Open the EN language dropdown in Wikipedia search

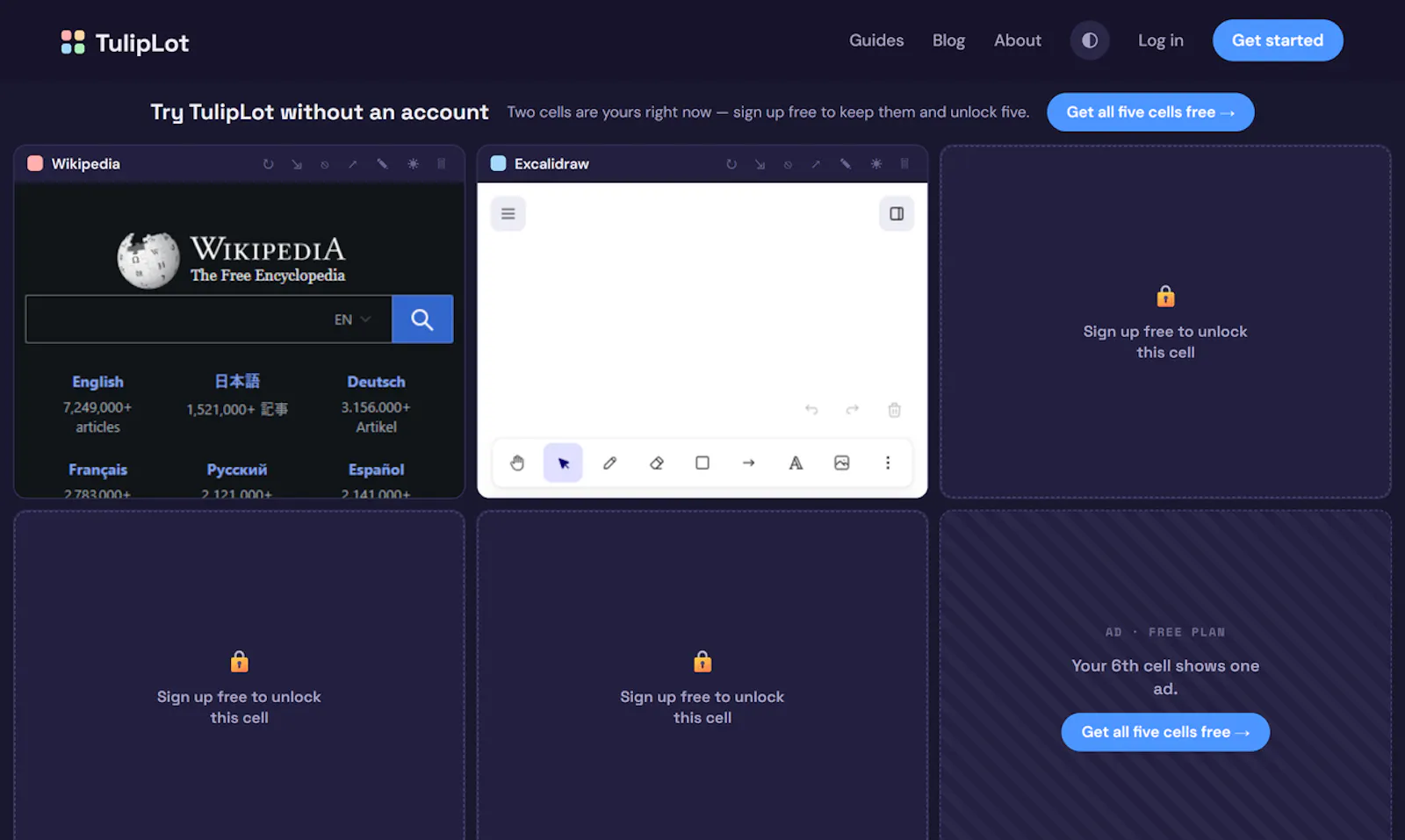[352, 319]
